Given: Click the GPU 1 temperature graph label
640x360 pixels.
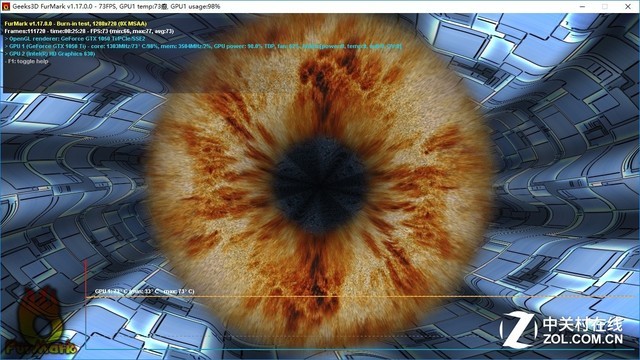Looking at the screenshot, I should point(144,291).
